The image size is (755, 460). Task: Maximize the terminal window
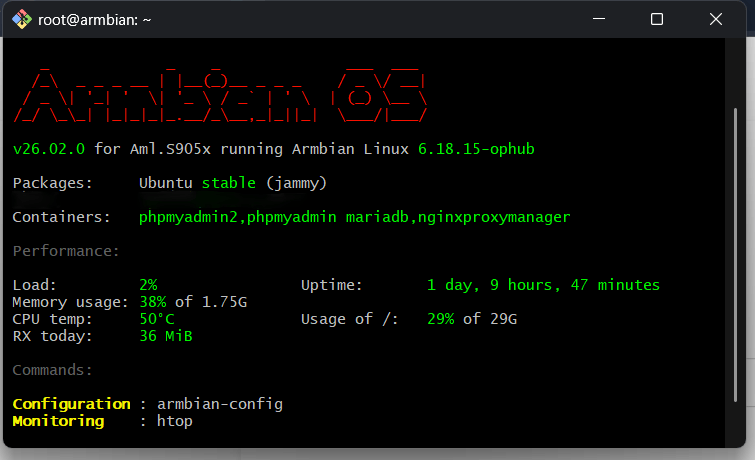(657, 19)
